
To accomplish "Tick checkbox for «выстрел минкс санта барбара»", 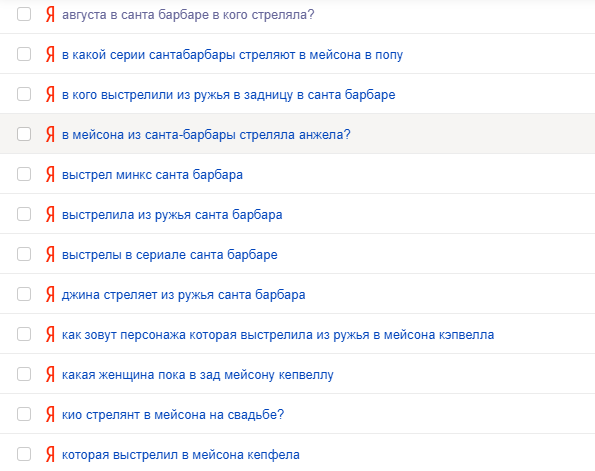I will 24,174.
